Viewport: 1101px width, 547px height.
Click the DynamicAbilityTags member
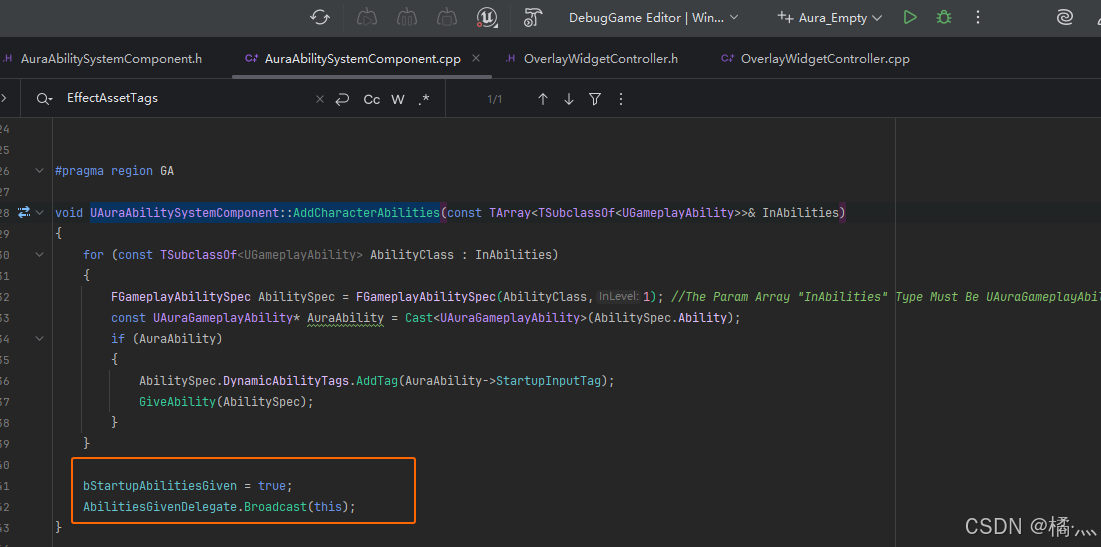286,381
